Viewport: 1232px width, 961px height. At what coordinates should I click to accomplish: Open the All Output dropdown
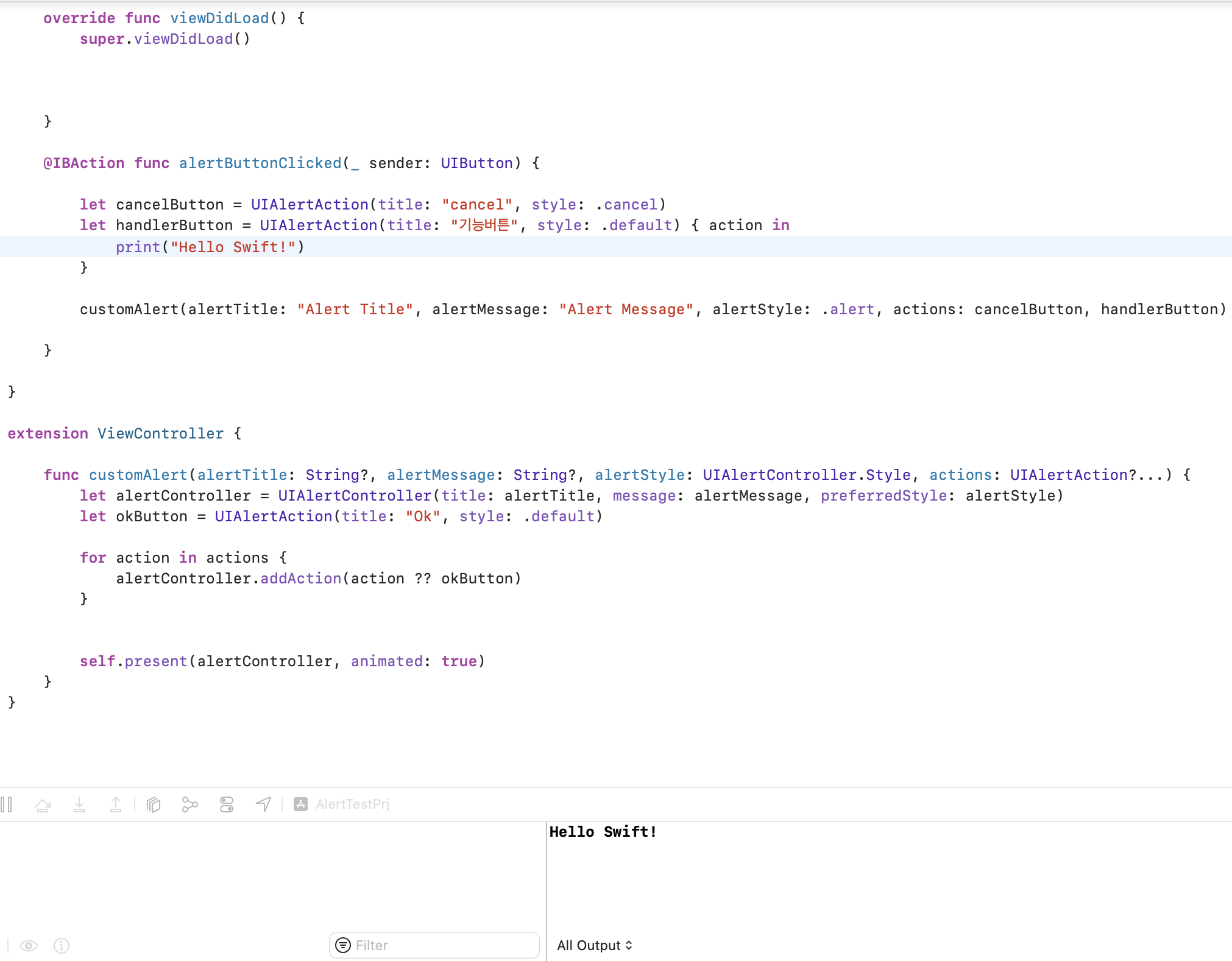pyautogui.click(x=595, y=945)
